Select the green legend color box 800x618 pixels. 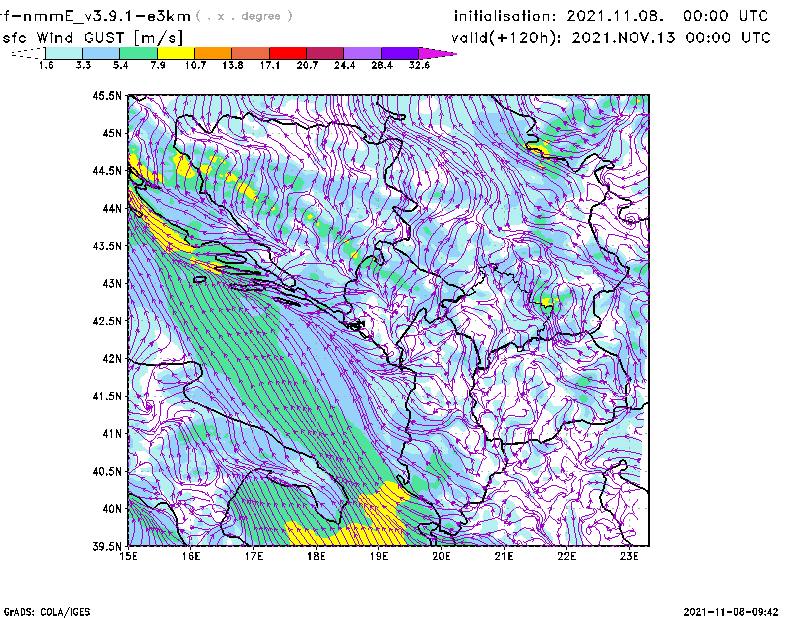pyautogui.click(x=140, y=53)
